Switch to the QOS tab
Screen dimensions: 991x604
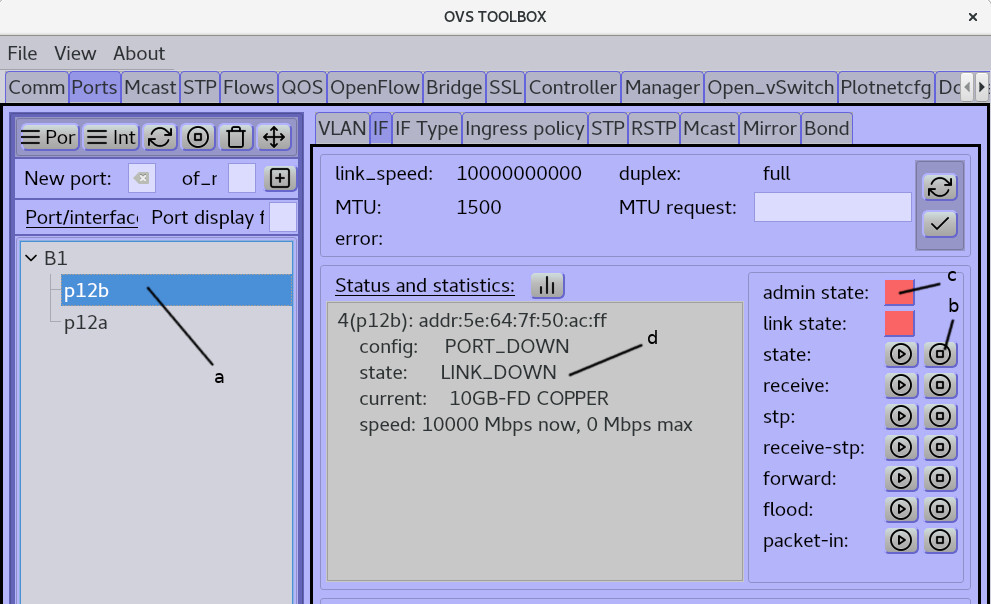[x=302, y=87]
